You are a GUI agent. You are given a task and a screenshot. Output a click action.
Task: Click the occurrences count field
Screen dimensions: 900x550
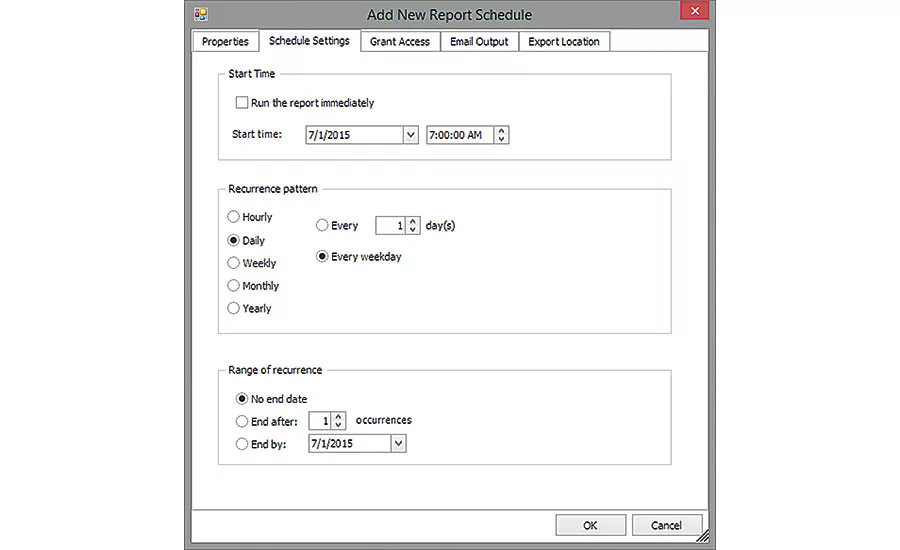320,421
